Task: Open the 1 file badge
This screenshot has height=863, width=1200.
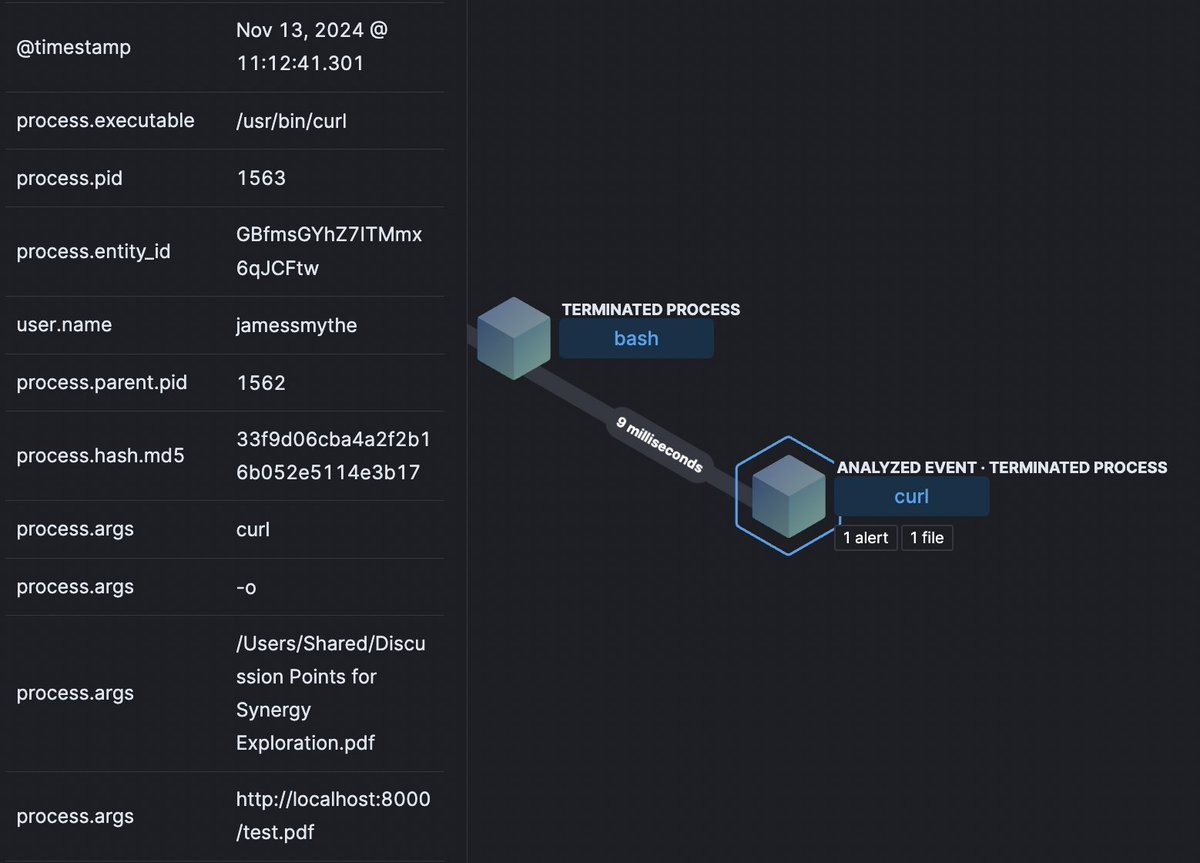Action: pyautogui.click(x=926, y=538)
